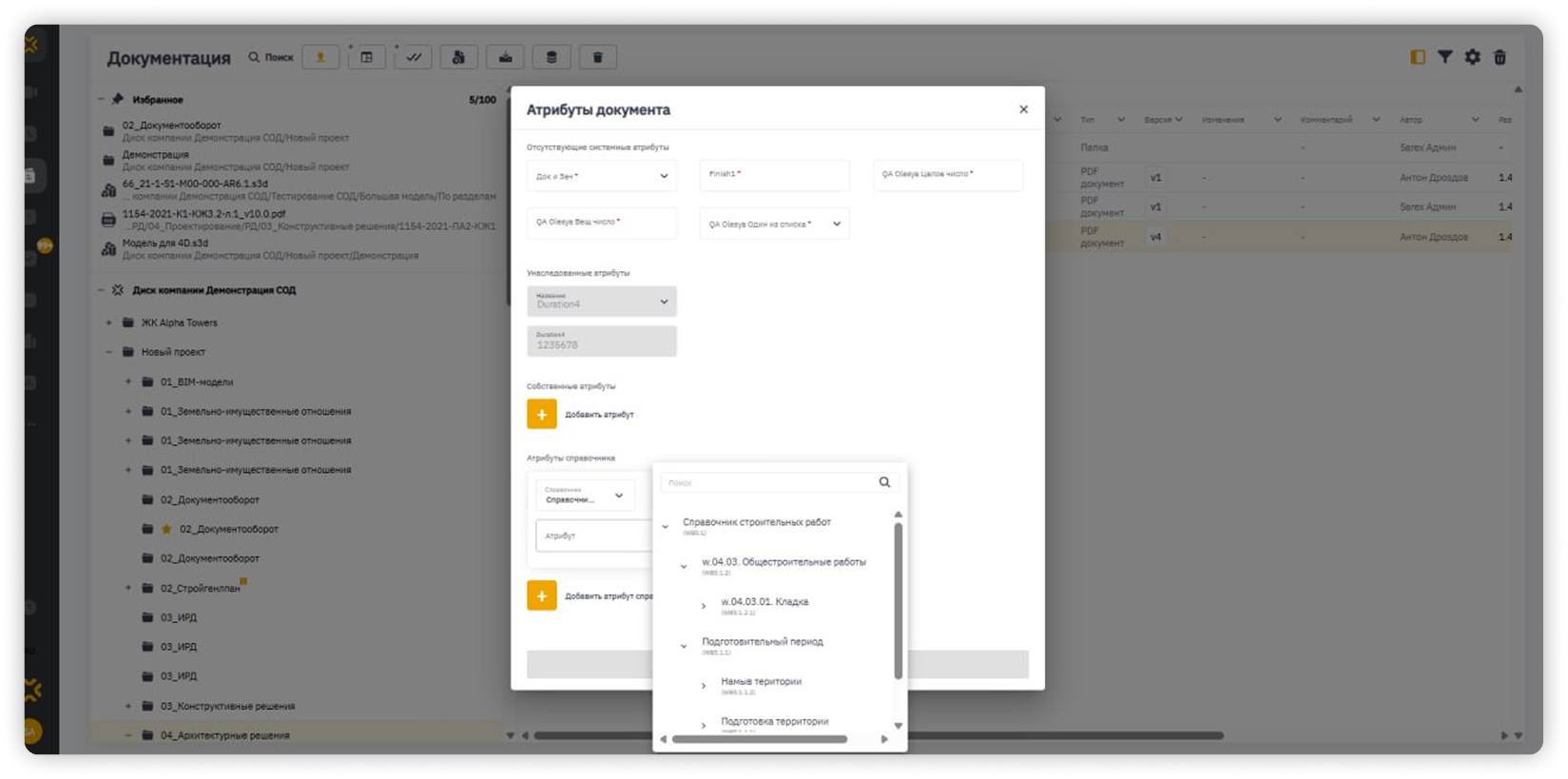Click the filter funnel icon
The height and width of the screenshot is (779, 1568).
tap(1444, 57)
